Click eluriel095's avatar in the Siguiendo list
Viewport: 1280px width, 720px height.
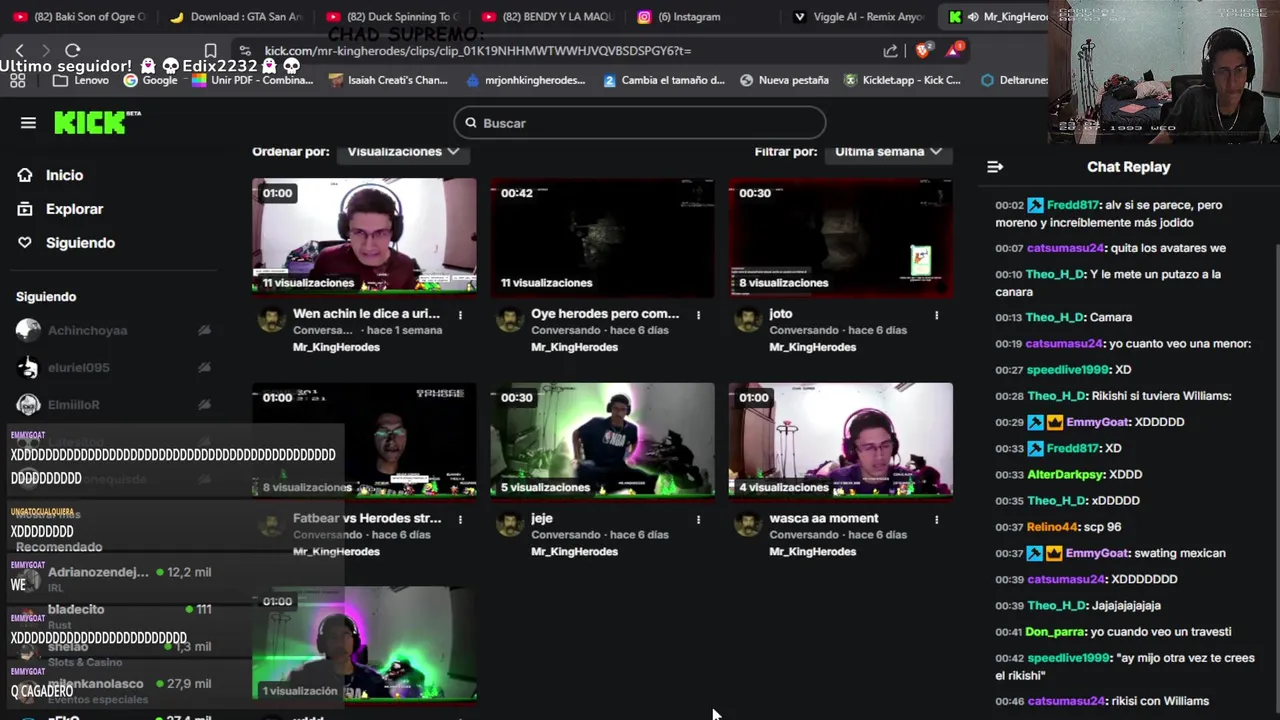[28, 367]
